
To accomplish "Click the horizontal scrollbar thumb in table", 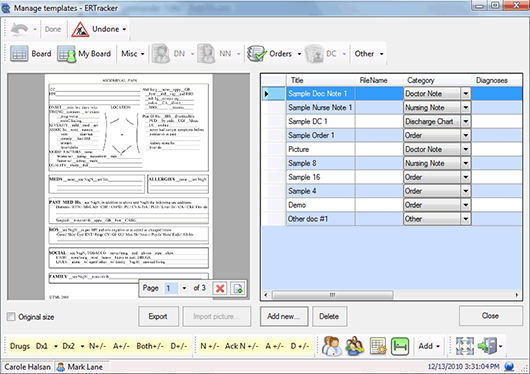I will pos(332,295).
